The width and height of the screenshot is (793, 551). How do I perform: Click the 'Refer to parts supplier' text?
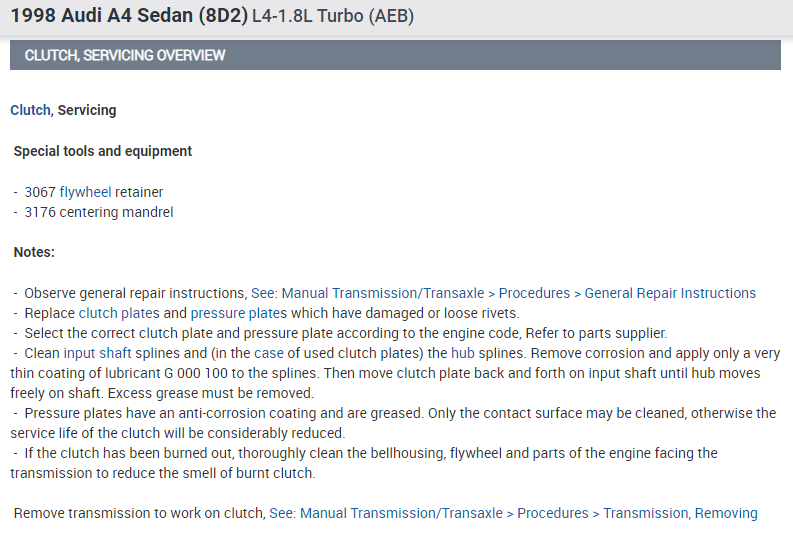[594, 333]
